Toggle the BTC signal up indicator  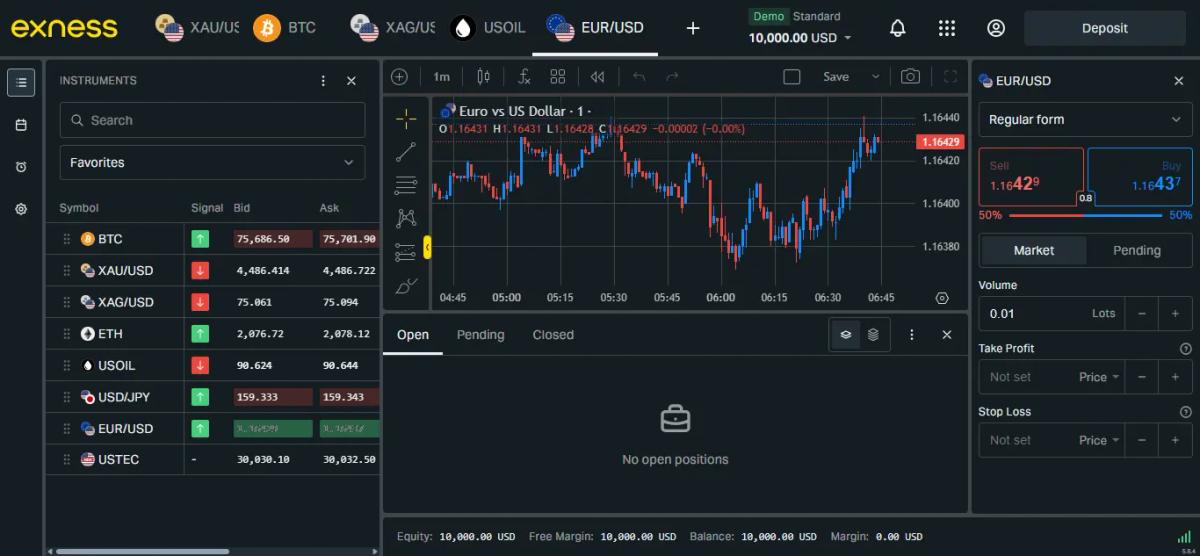(200, 239)
